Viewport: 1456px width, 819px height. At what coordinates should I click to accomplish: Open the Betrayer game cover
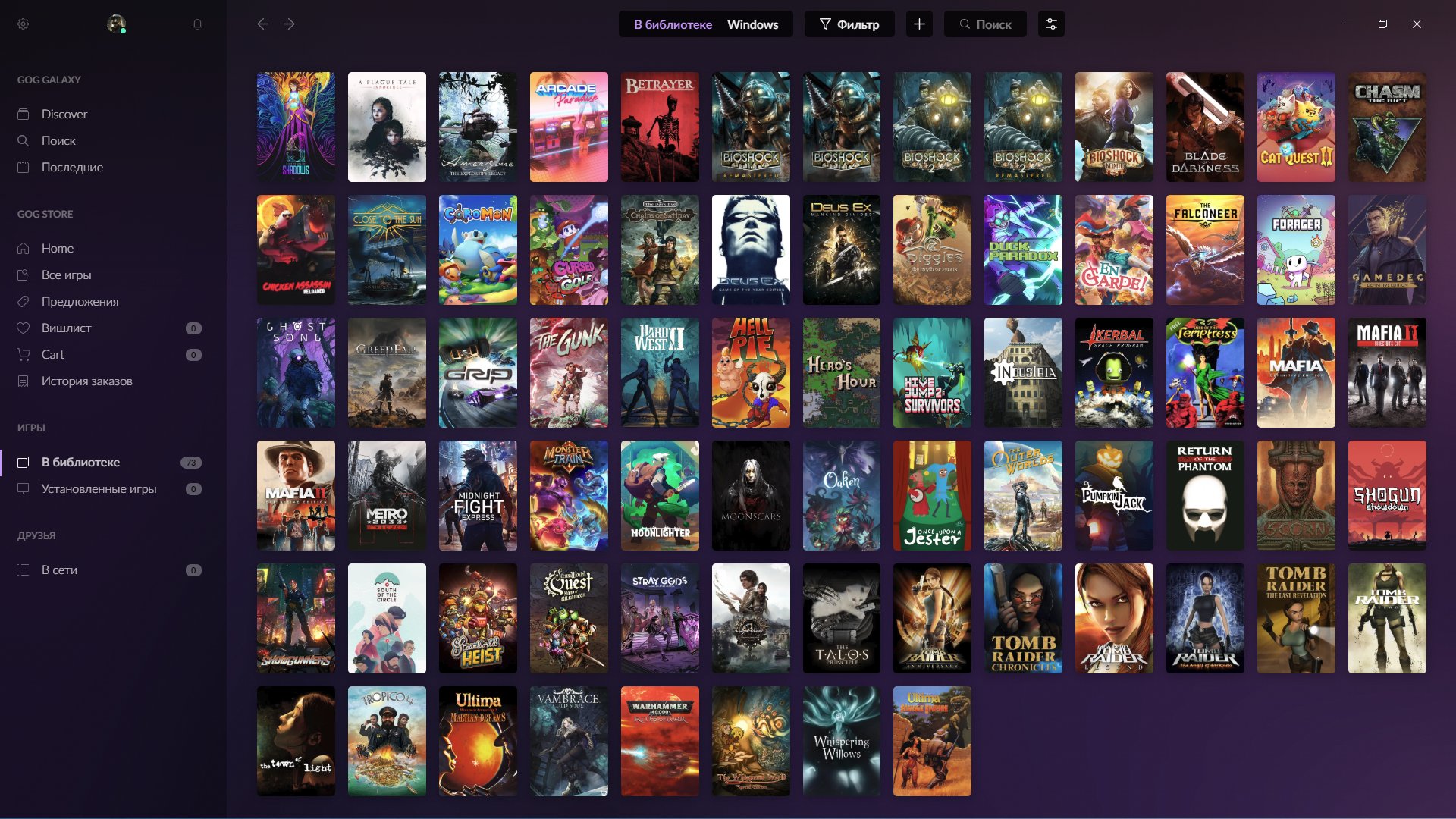point(660,127)
